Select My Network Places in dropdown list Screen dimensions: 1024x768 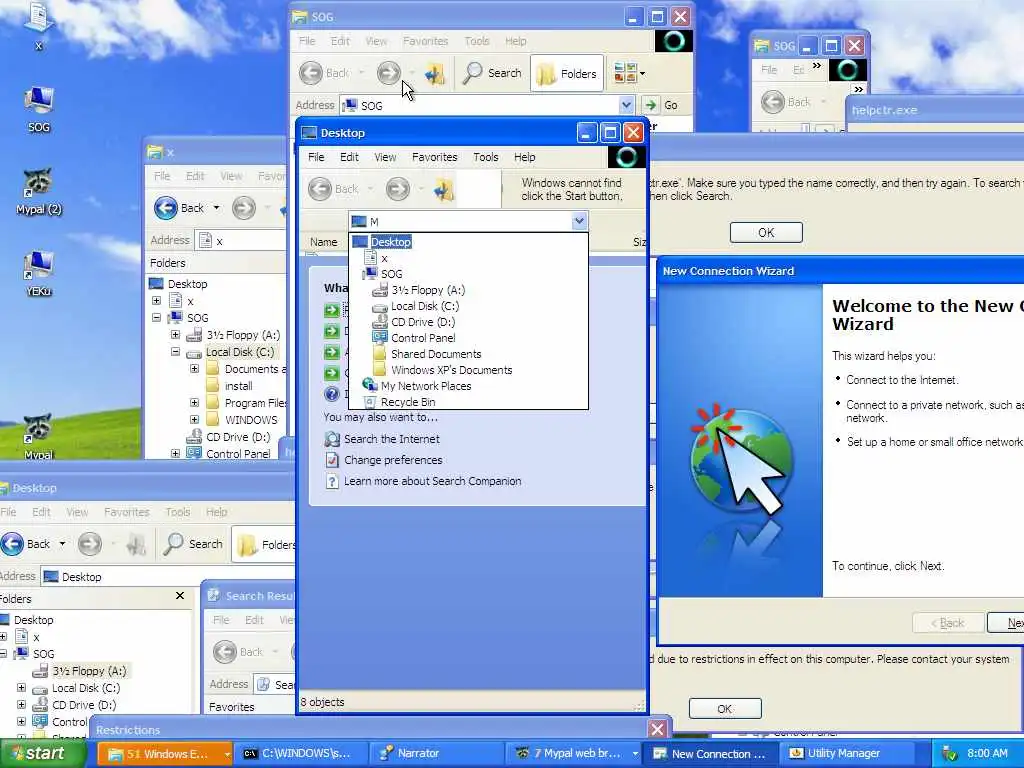pos(426,386)
